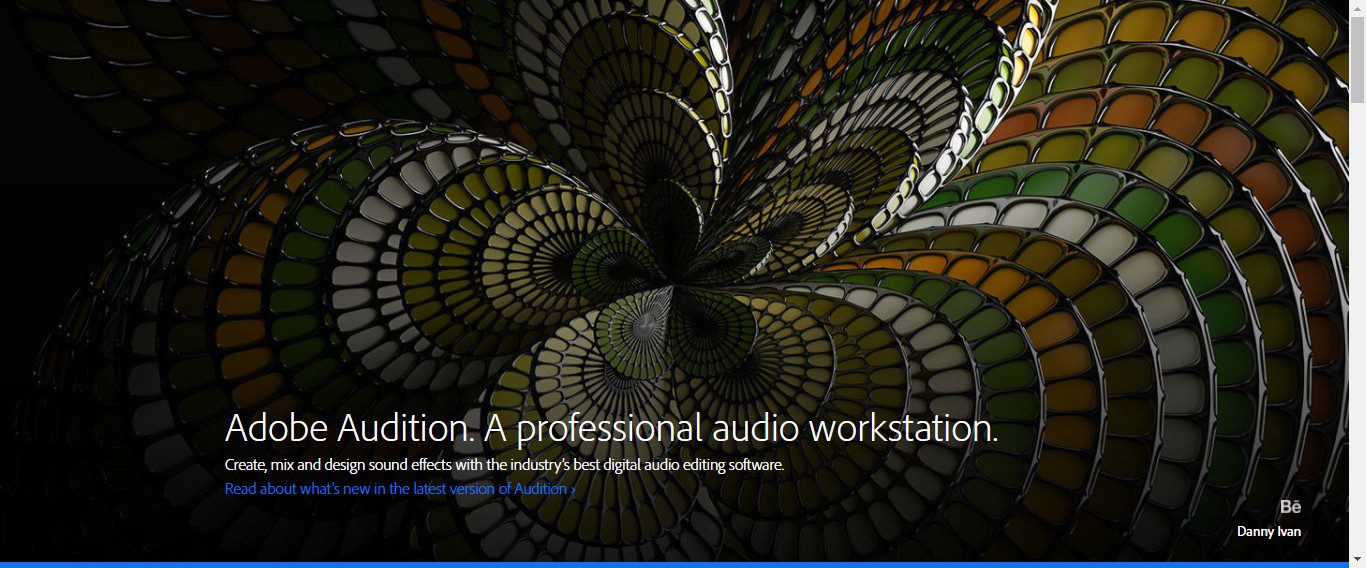This screenshot has width=1366, height=568.
Task: Click the scrollbar down arrow
Action: coord(1357,559)
